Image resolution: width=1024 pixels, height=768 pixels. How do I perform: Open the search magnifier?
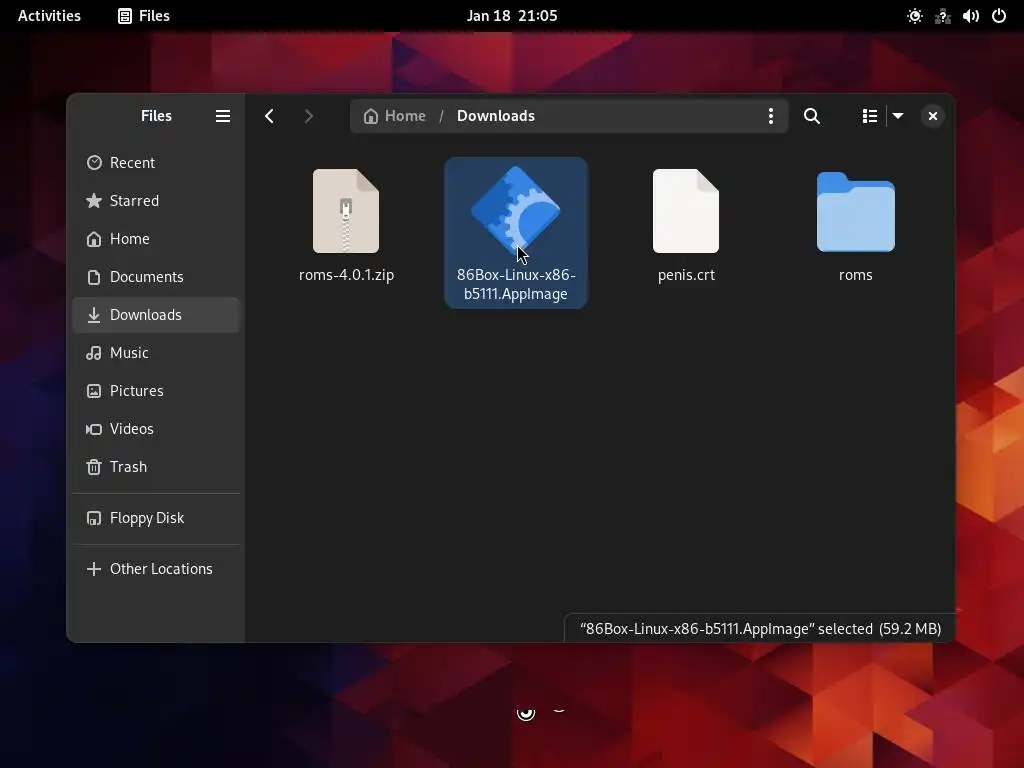tap(812, 116)
